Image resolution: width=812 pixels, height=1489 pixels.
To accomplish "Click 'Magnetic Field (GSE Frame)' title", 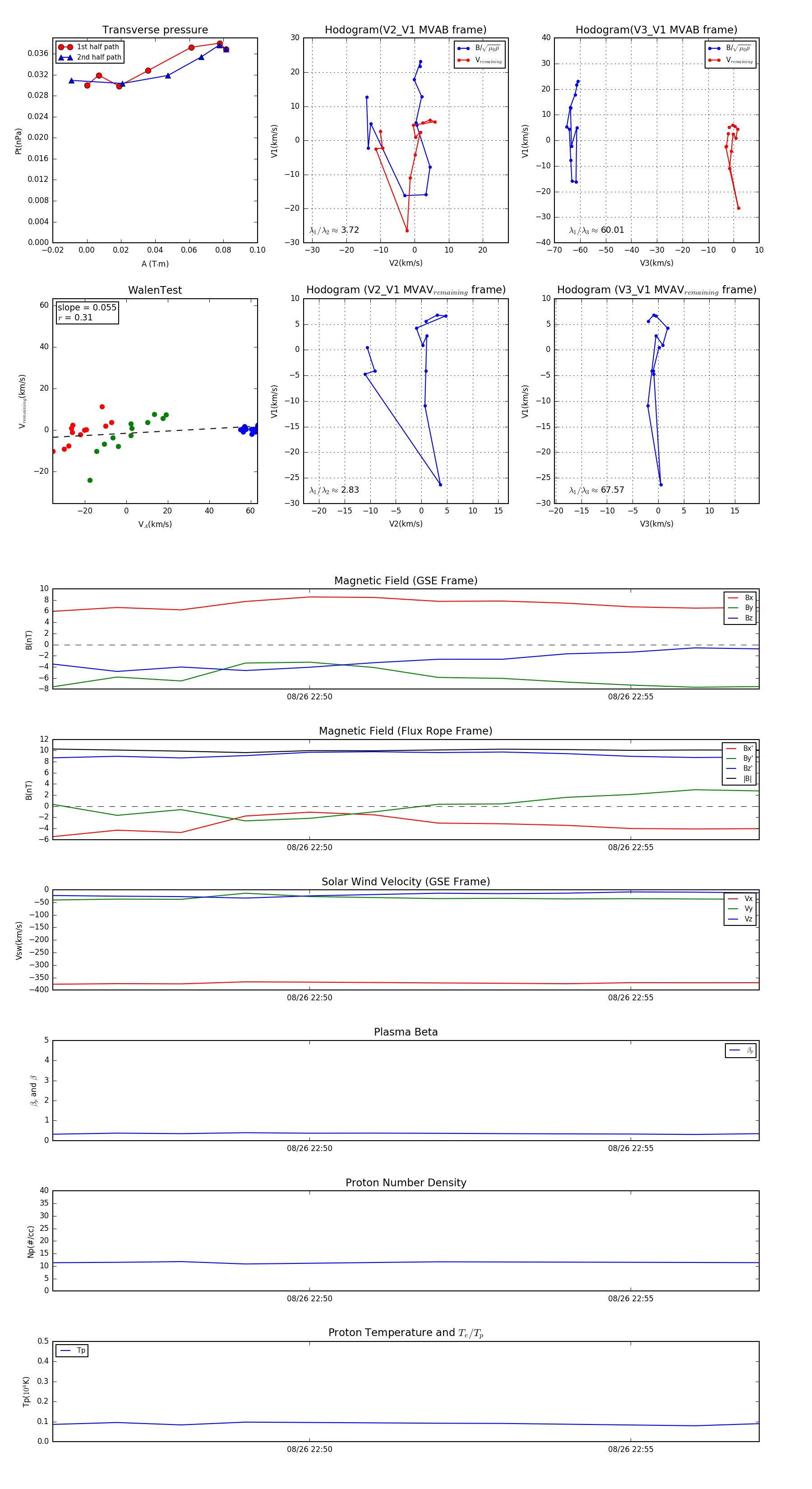I will [406, 581].
